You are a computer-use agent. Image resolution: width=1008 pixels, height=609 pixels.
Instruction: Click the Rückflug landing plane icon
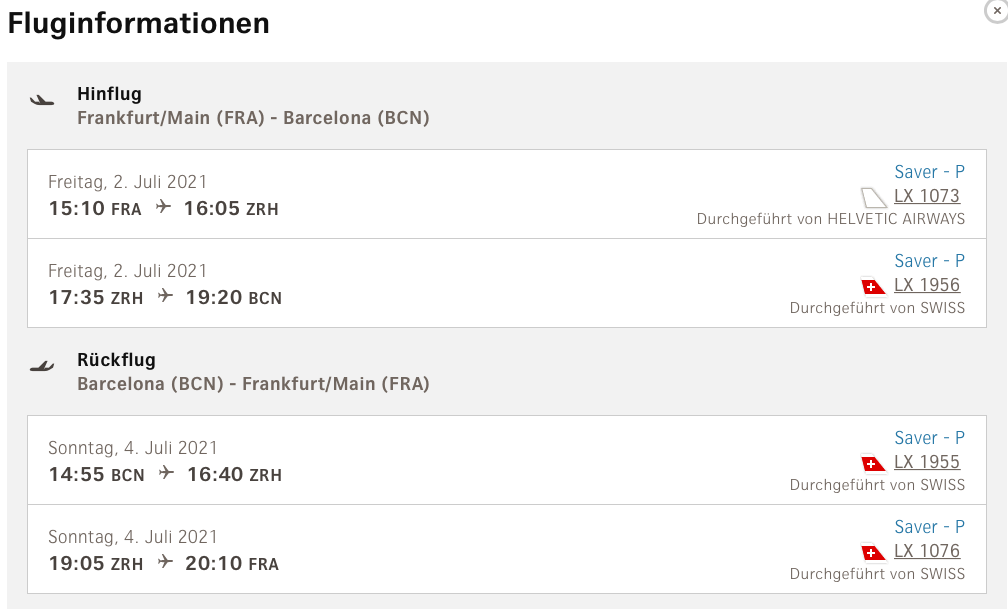[42, 366]
